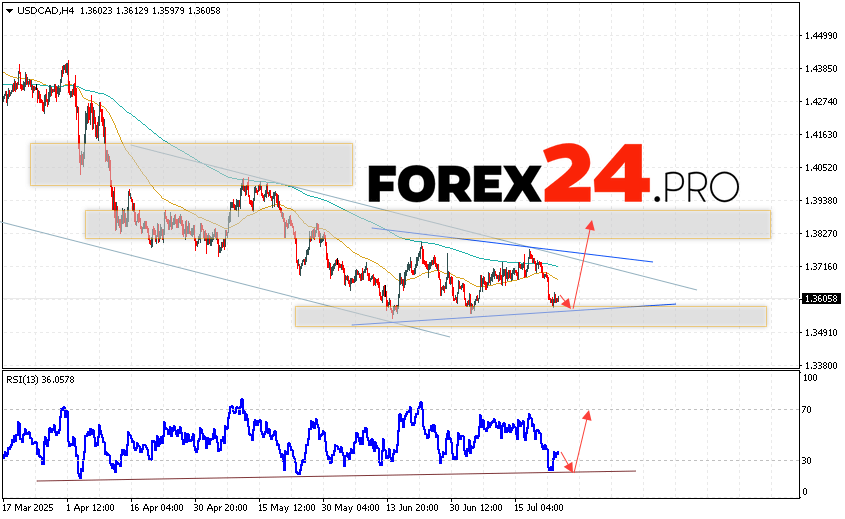845x519 pixels.
Task: Click the 1.33800 price axis label
Action: pyautogui.click(x=820, y=365)
